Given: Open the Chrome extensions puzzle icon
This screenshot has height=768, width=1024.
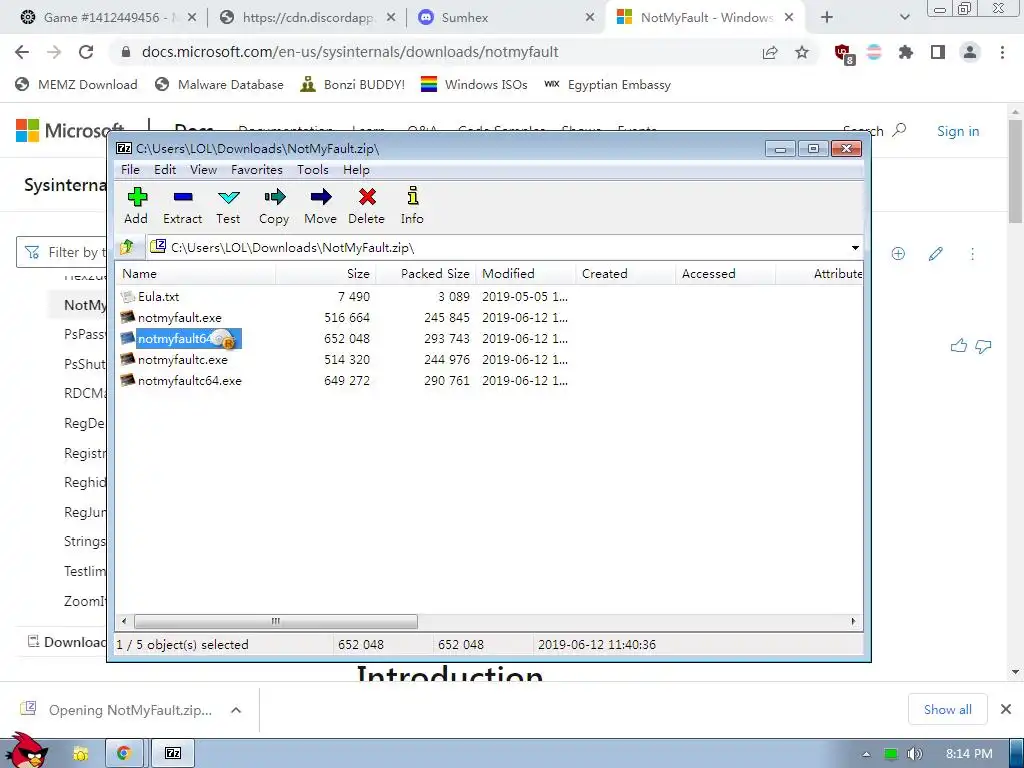Looking at the screenshot, I should [x=905, y=52].
